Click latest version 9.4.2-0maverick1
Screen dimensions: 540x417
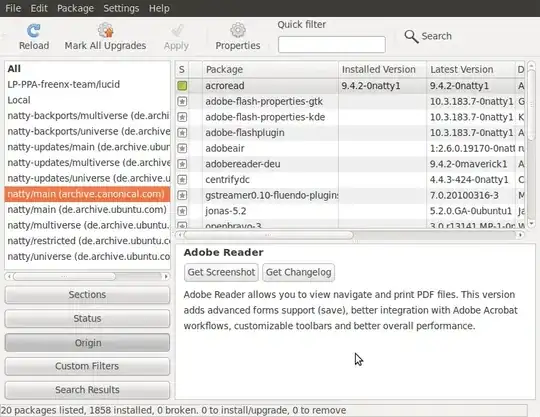click(468, 164)
